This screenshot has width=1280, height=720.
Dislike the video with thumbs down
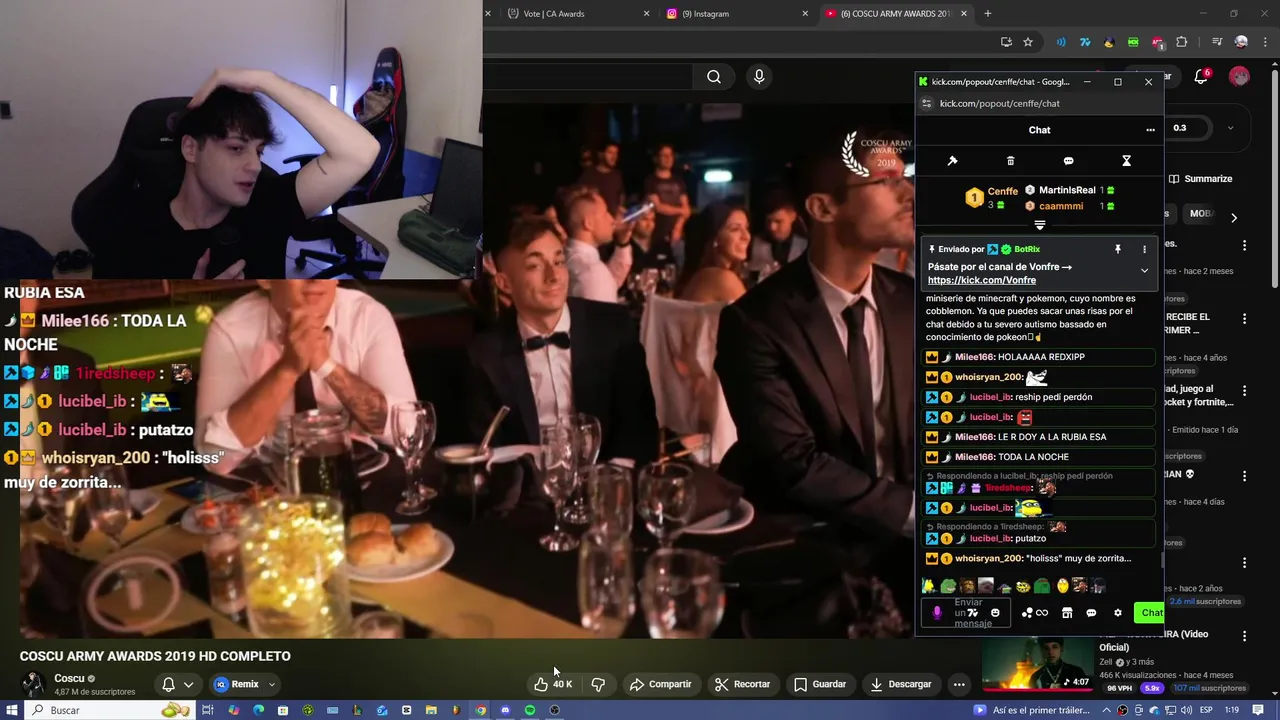pos(598,684)
